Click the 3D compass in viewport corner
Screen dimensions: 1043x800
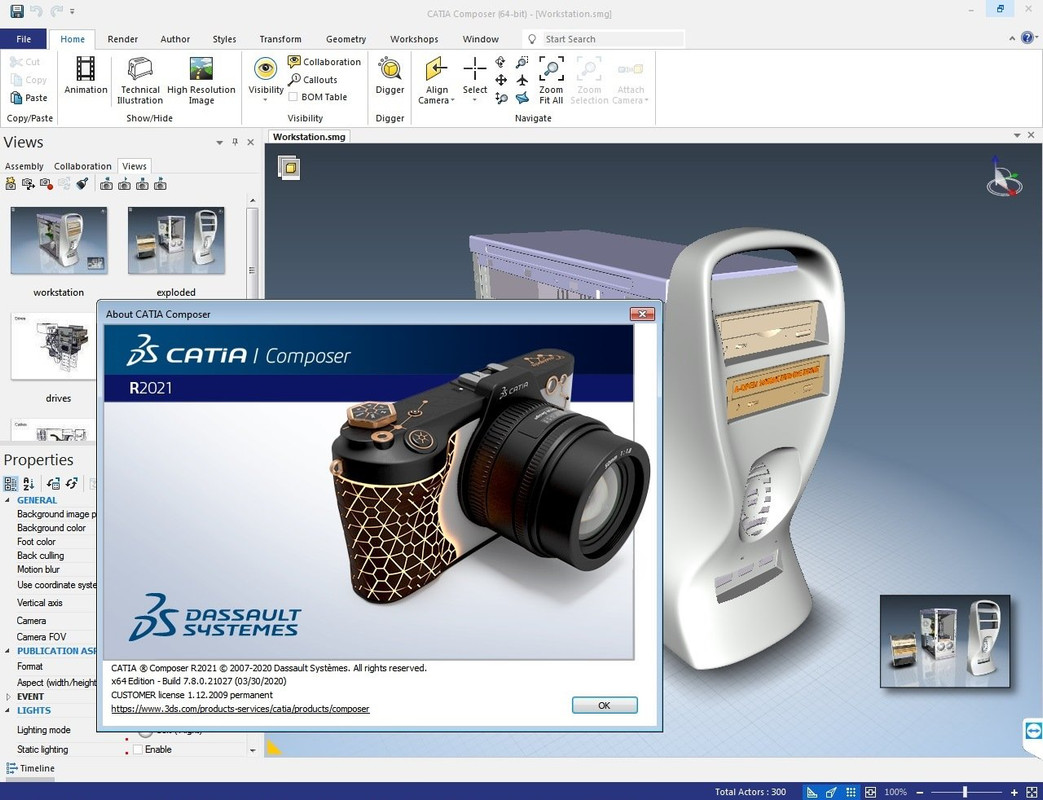[1002, 176]
